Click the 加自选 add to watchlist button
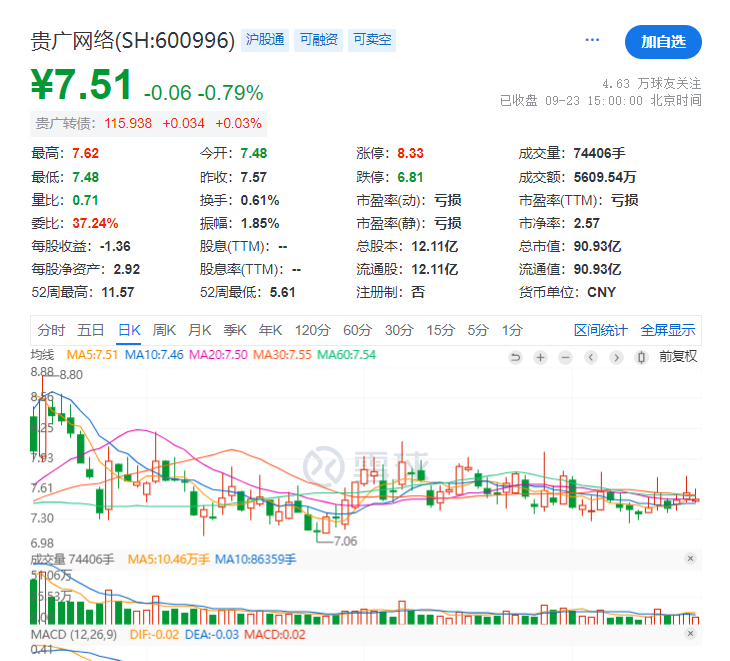Screen dimensions: 730x661 (x=663, y=42)
